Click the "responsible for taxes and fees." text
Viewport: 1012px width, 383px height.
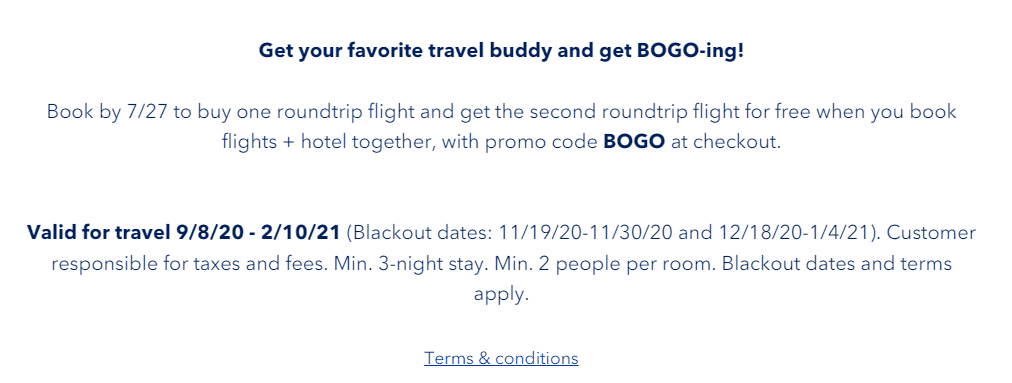[x=189, y=264]
